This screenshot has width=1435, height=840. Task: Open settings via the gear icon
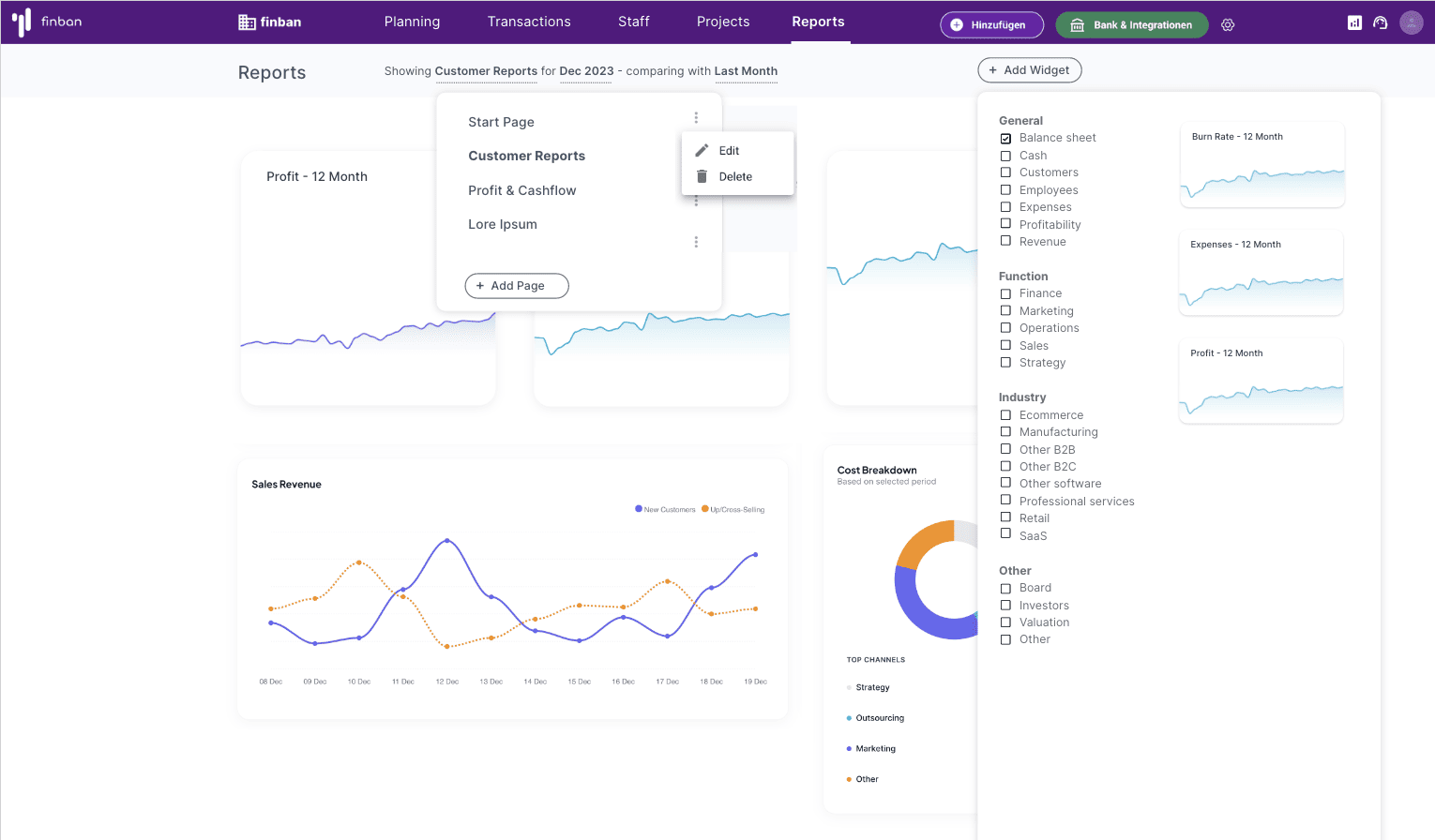pyautogui.click(x=1228, y=25)
